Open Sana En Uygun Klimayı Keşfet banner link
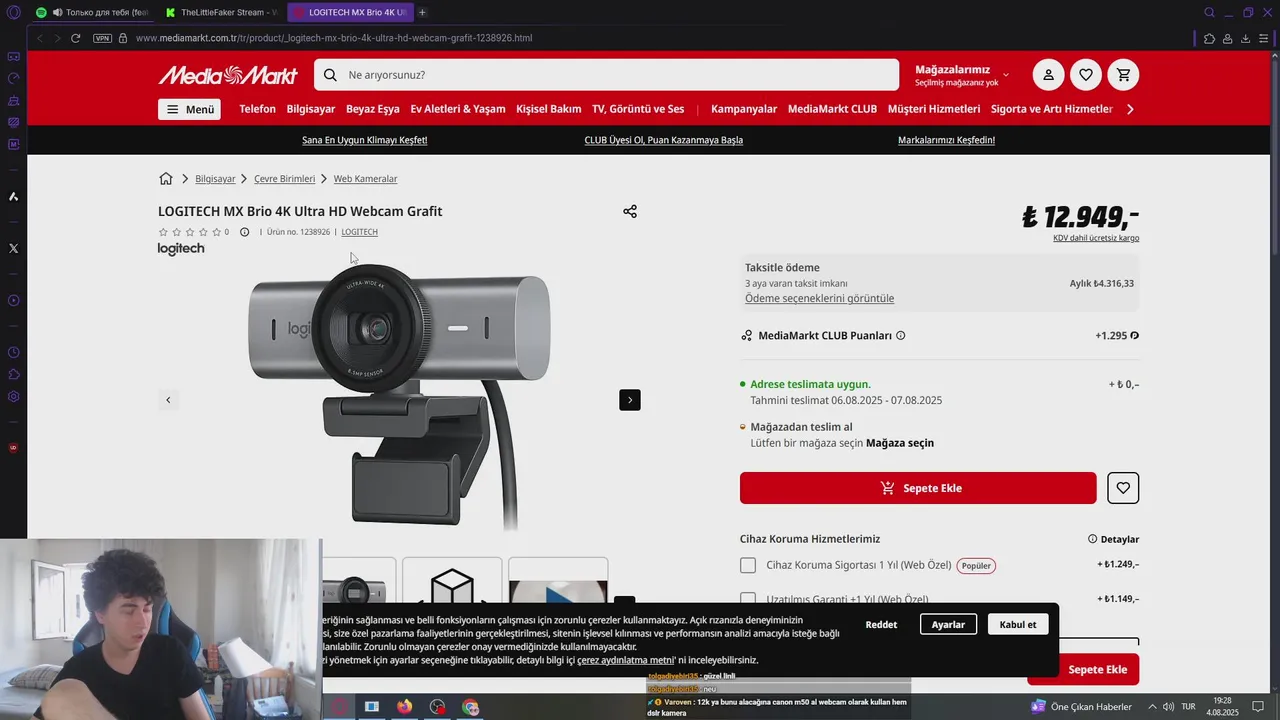1280x720 pixels. pyautogui.click(x=364, y=140)
